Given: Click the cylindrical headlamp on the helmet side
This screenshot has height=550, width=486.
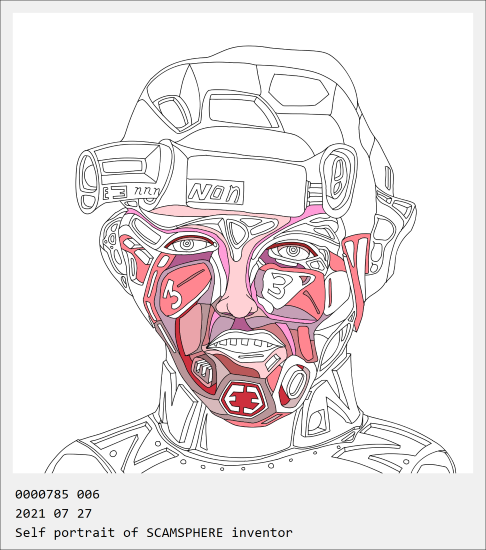Looking at the screenshot, I should click(x=123, y=175).
